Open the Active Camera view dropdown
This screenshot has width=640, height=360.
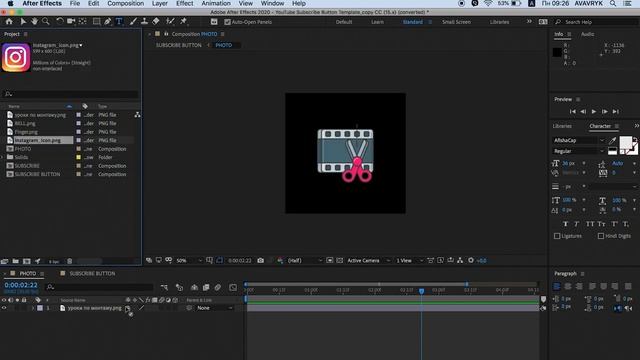coord(369,260)
